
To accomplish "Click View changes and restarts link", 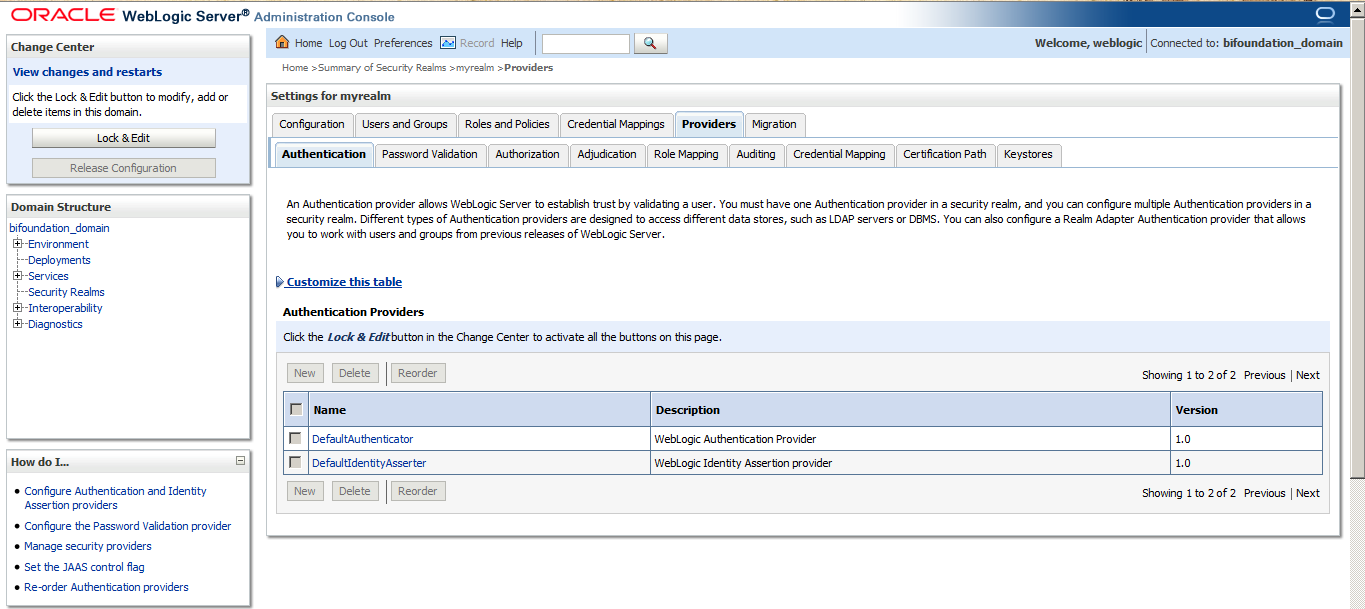I will click(x=87, y=72).
